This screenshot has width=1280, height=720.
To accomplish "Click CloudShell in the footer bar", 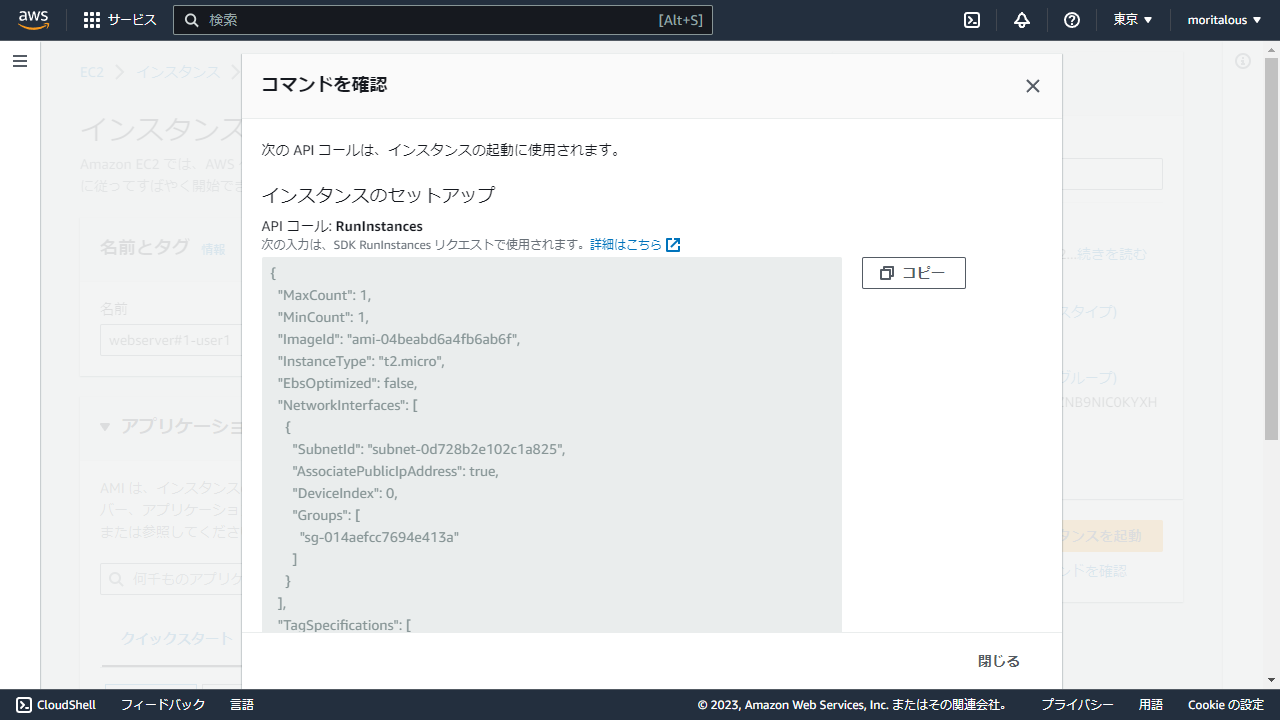I will (56, 705).
